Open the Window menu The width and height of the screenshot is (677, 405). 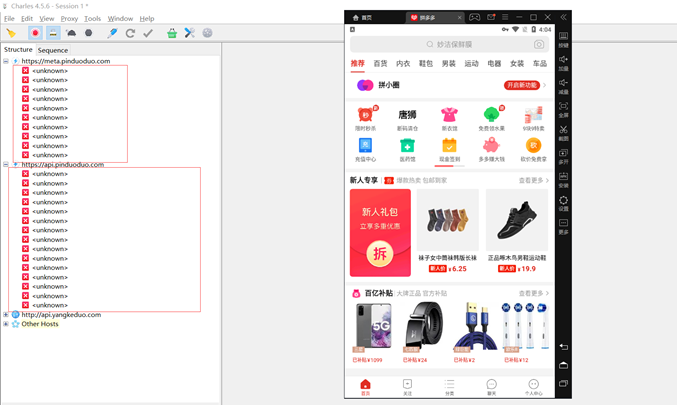[x=120, y=19]
